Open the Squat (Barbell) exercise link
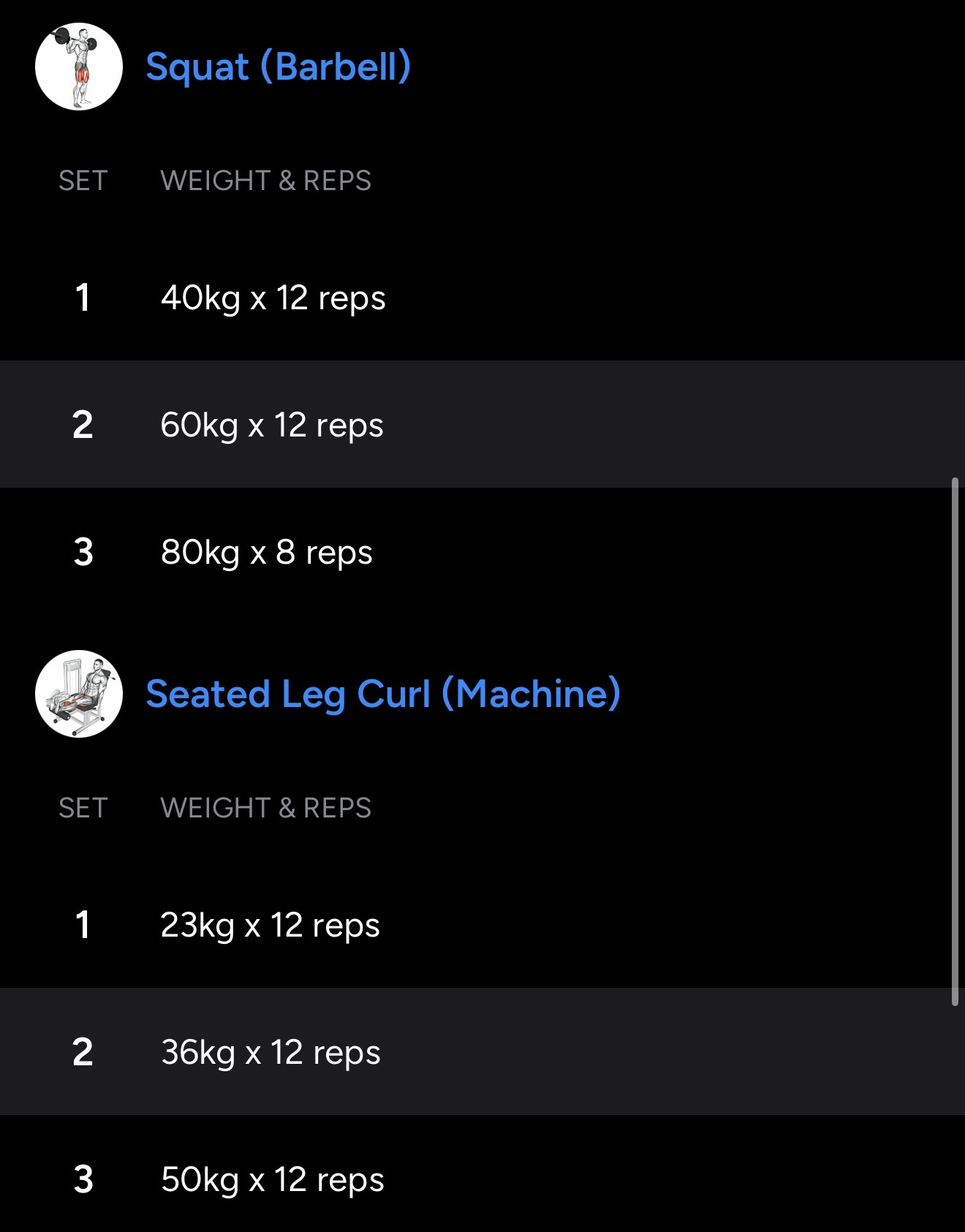The image size is (965, 1232). coord(278,67)
